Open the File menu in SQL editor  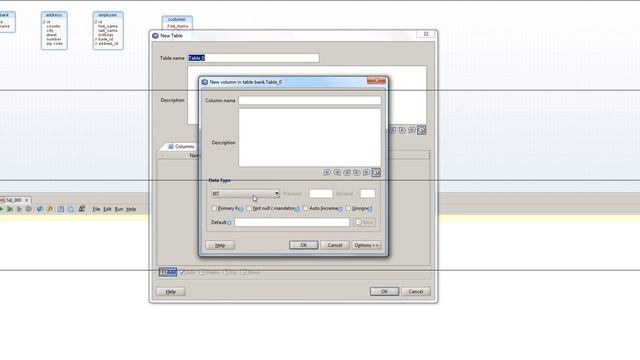coord(96,209)
